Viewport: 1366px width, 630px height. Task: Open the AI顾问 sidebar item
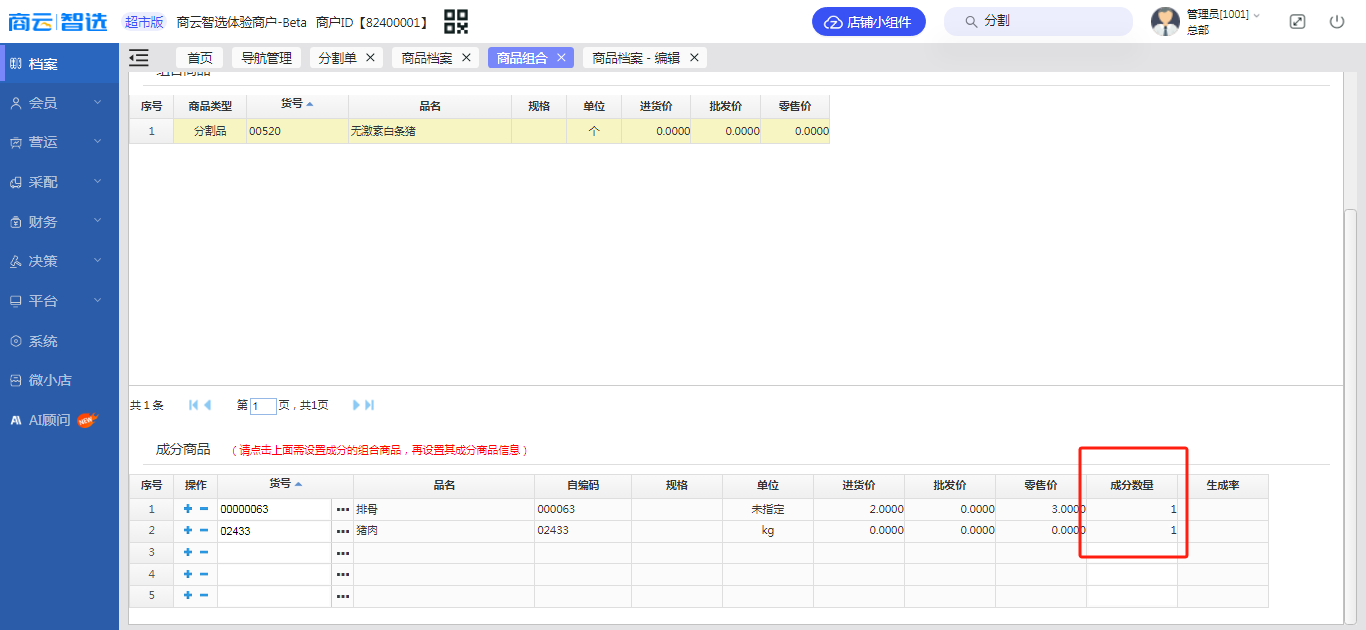pos(59,420)
